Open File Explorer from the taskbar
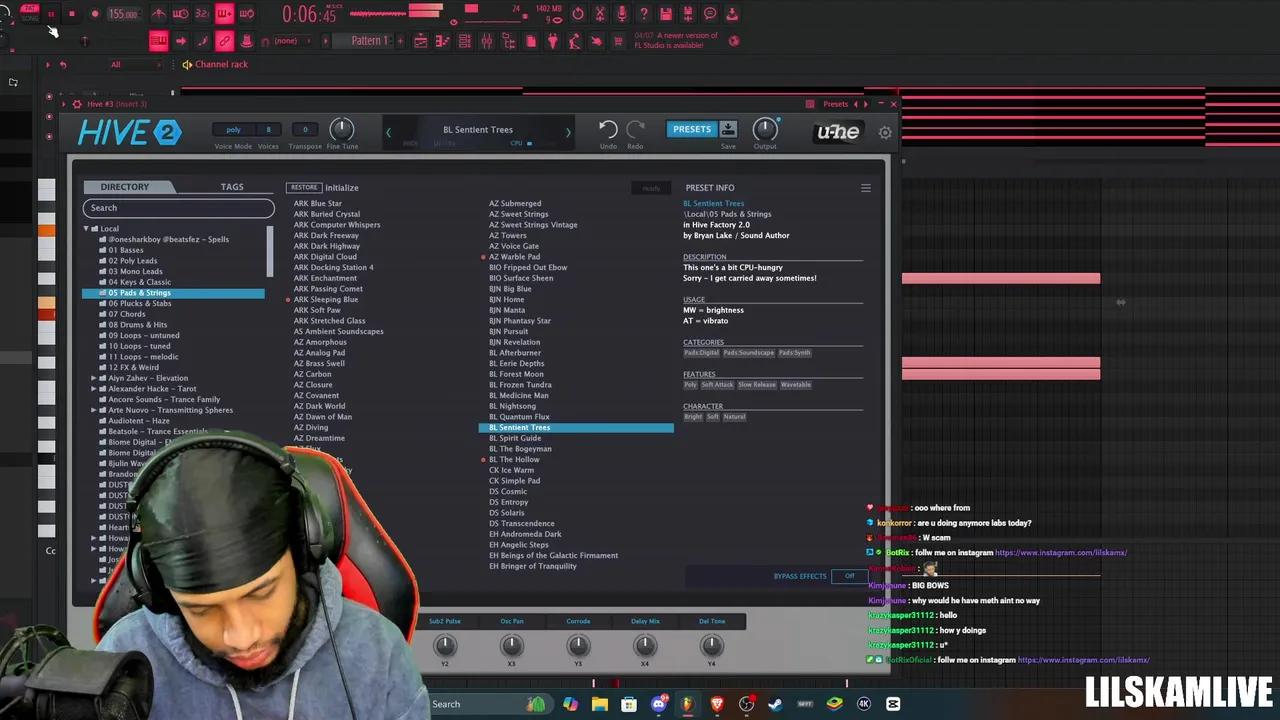The height and width of the screenshot is (720, 1280). point(599,704)
